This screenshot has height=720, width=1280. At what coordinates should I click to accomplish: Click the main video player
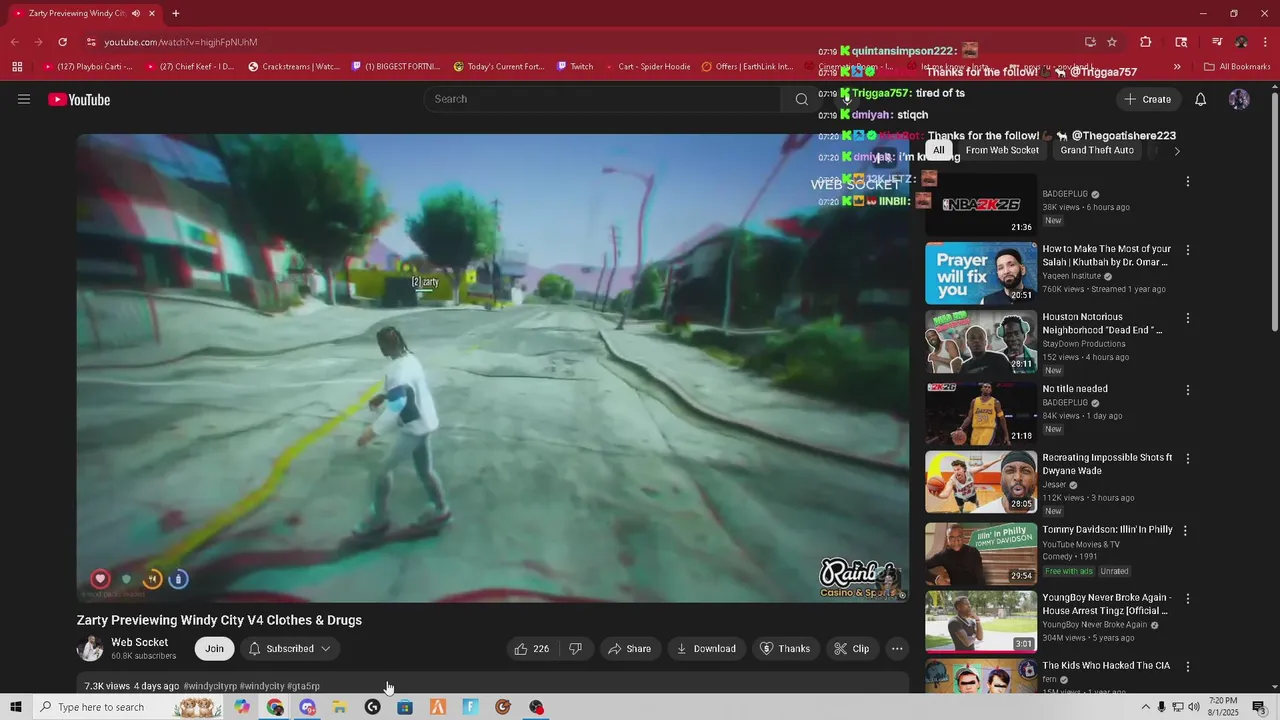pos(493,368)
